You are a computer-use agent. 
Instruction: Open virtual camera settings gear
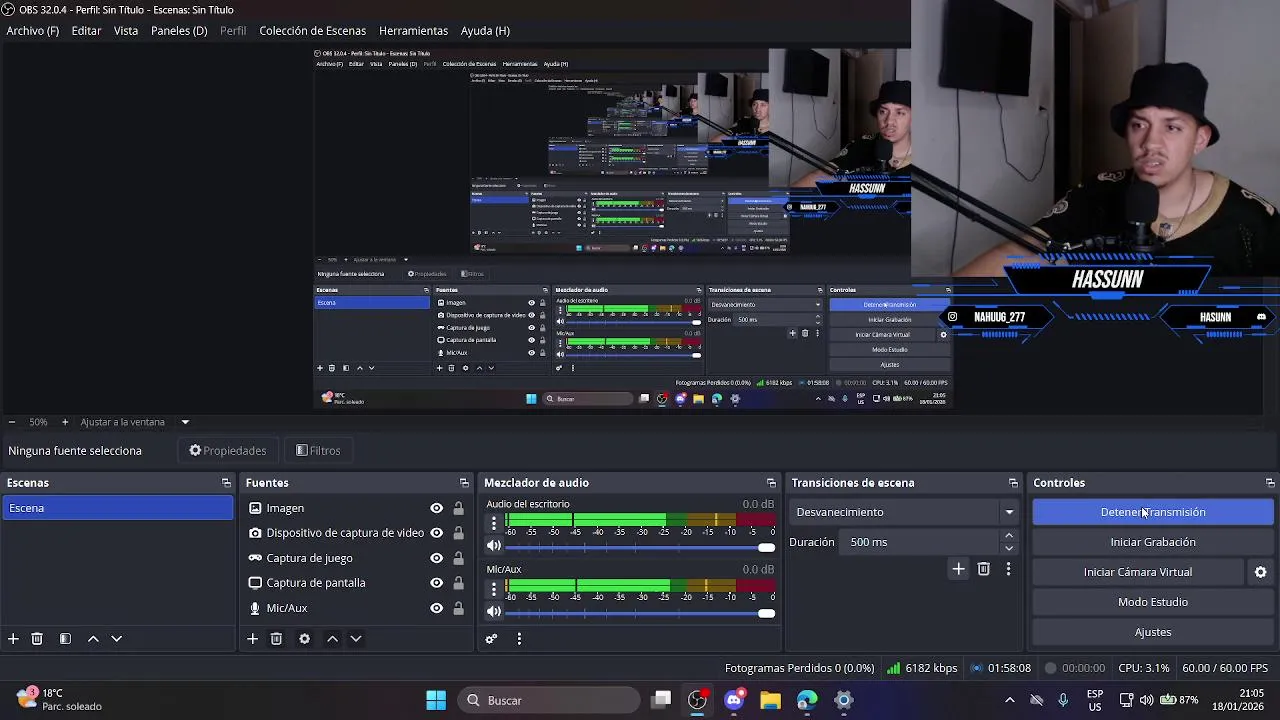pos(1260,572)
